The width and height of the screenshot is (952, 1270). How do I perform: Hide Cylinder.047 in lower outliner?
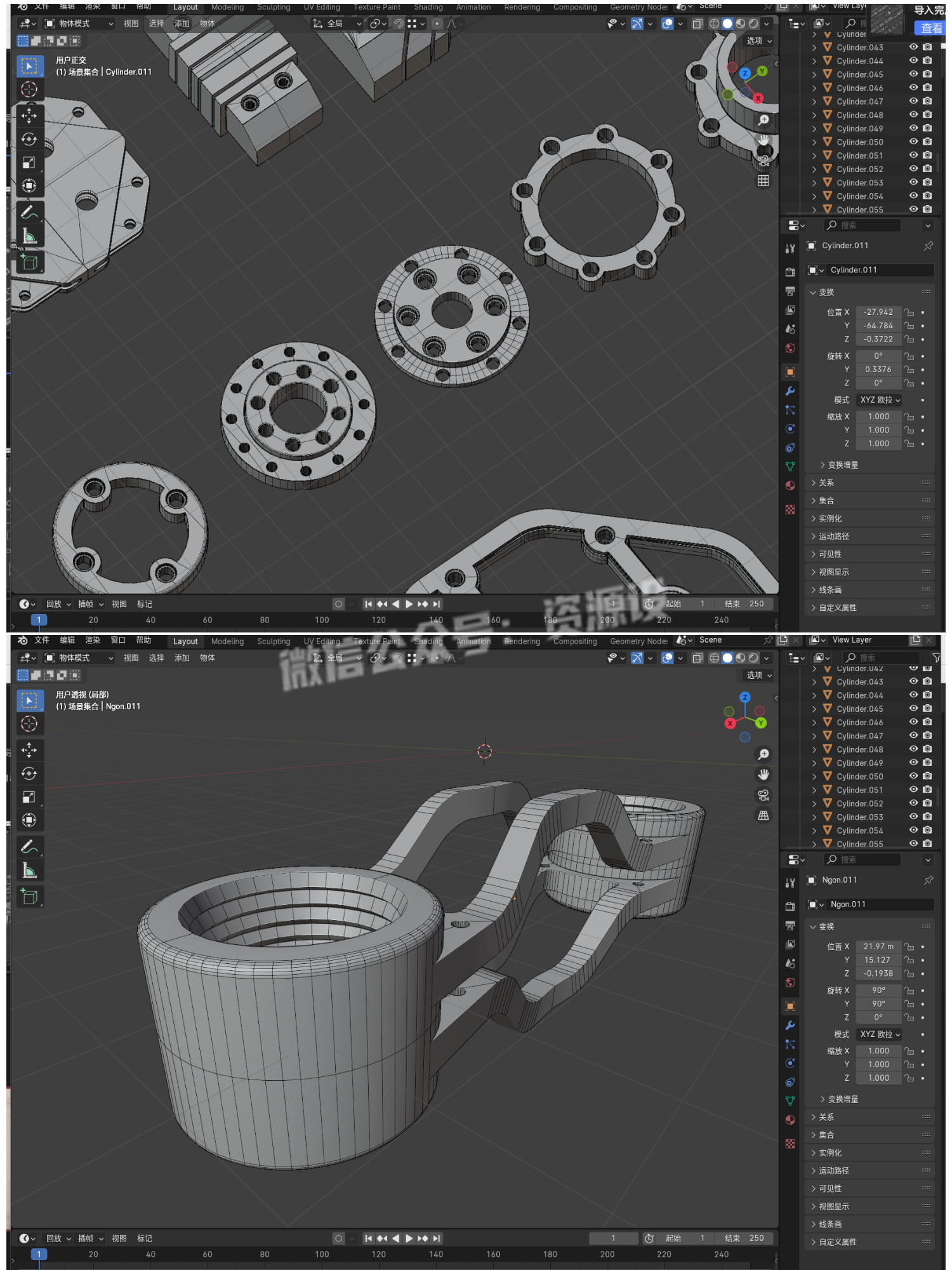coord(914,735)
